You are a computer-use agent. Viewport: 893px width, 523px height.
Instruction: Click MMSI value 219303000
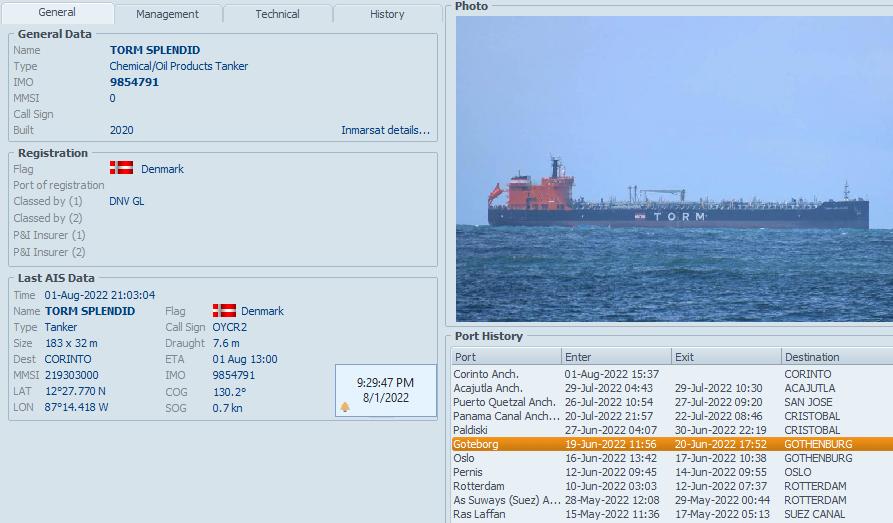click(x=72, y=375)
